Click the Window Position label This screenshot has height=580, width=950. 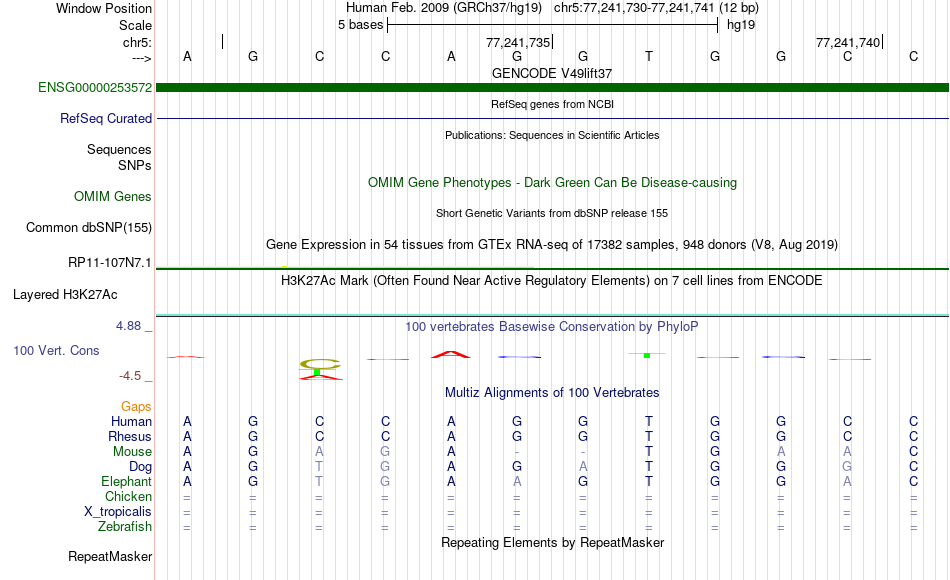click(x=104, y=8)
